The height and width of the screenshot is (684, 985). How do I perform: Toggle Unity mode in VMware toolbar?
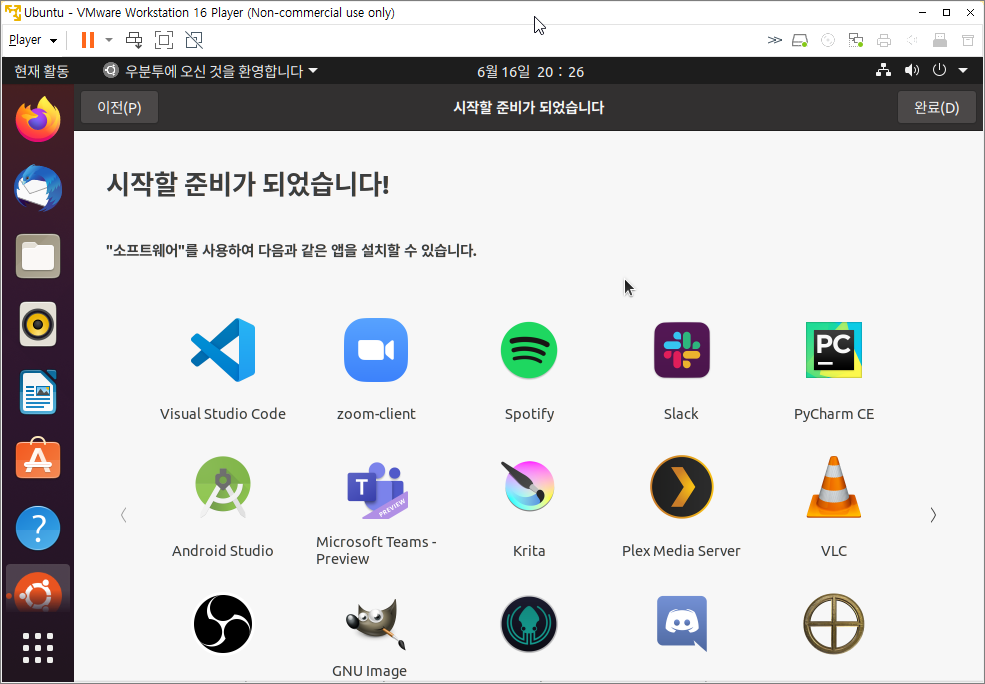pos(194,40)
